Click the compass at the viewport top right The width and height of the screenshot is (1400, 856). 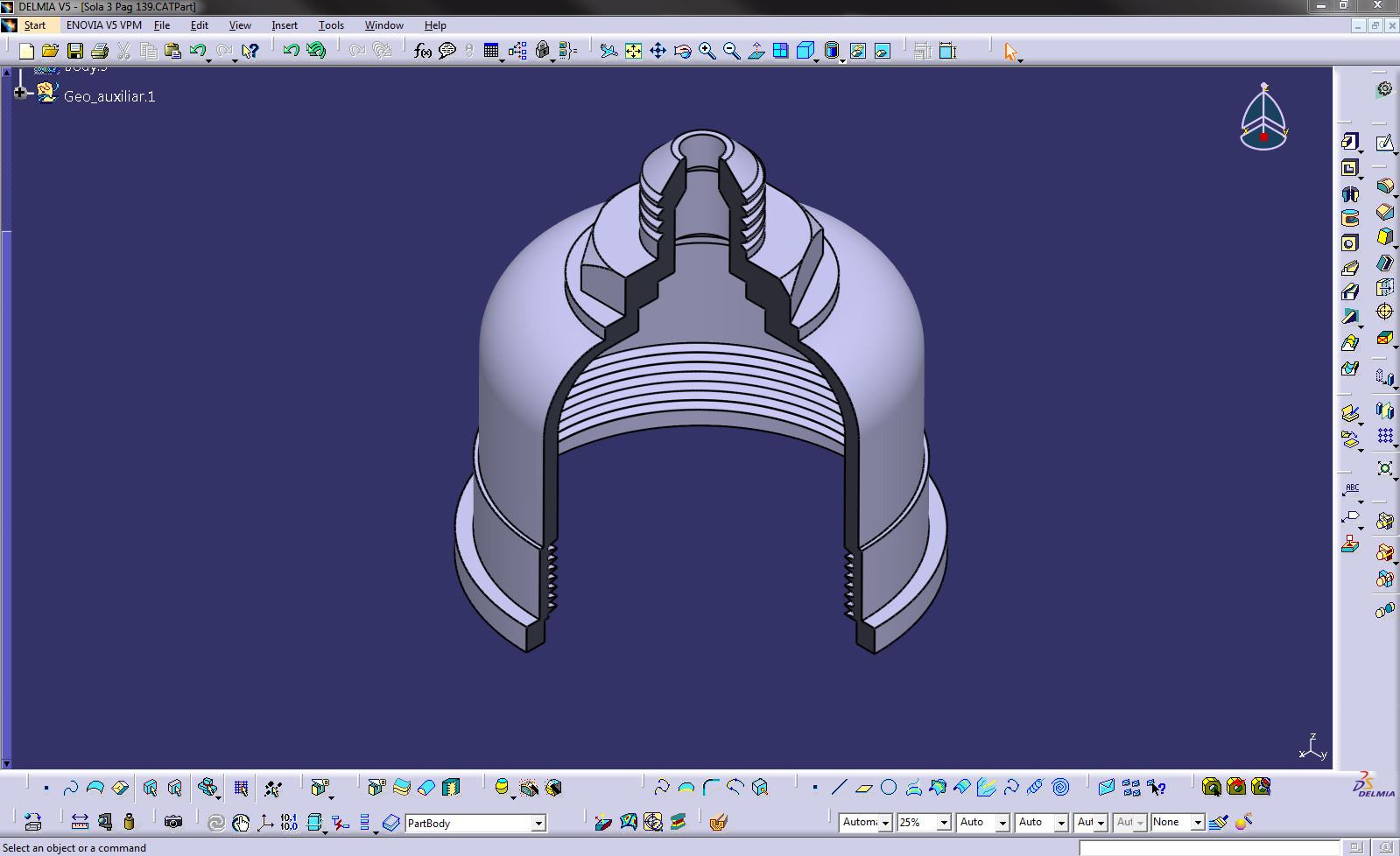[1264, 116]
